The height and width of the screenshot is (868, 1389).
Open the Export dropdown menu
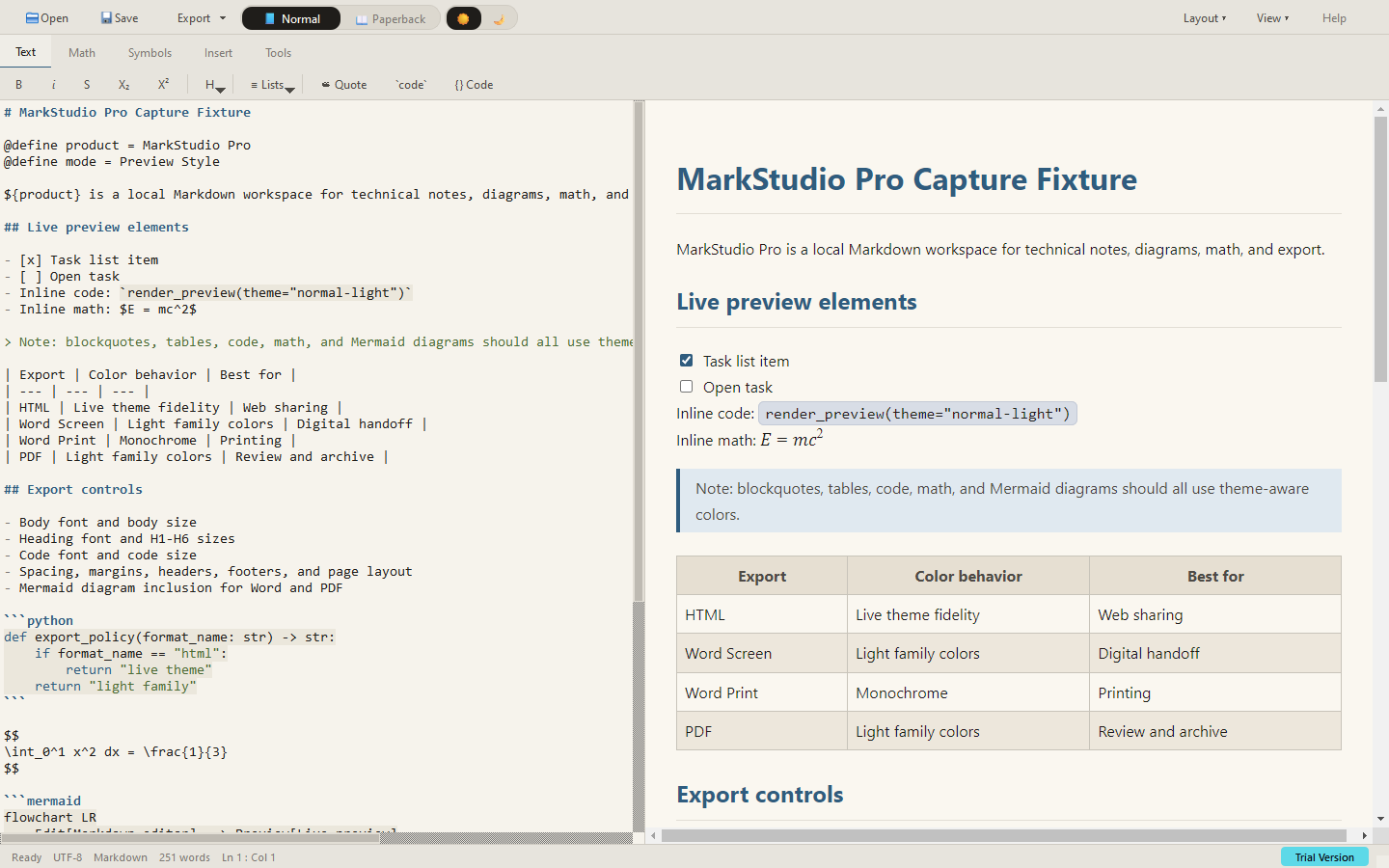201,18
